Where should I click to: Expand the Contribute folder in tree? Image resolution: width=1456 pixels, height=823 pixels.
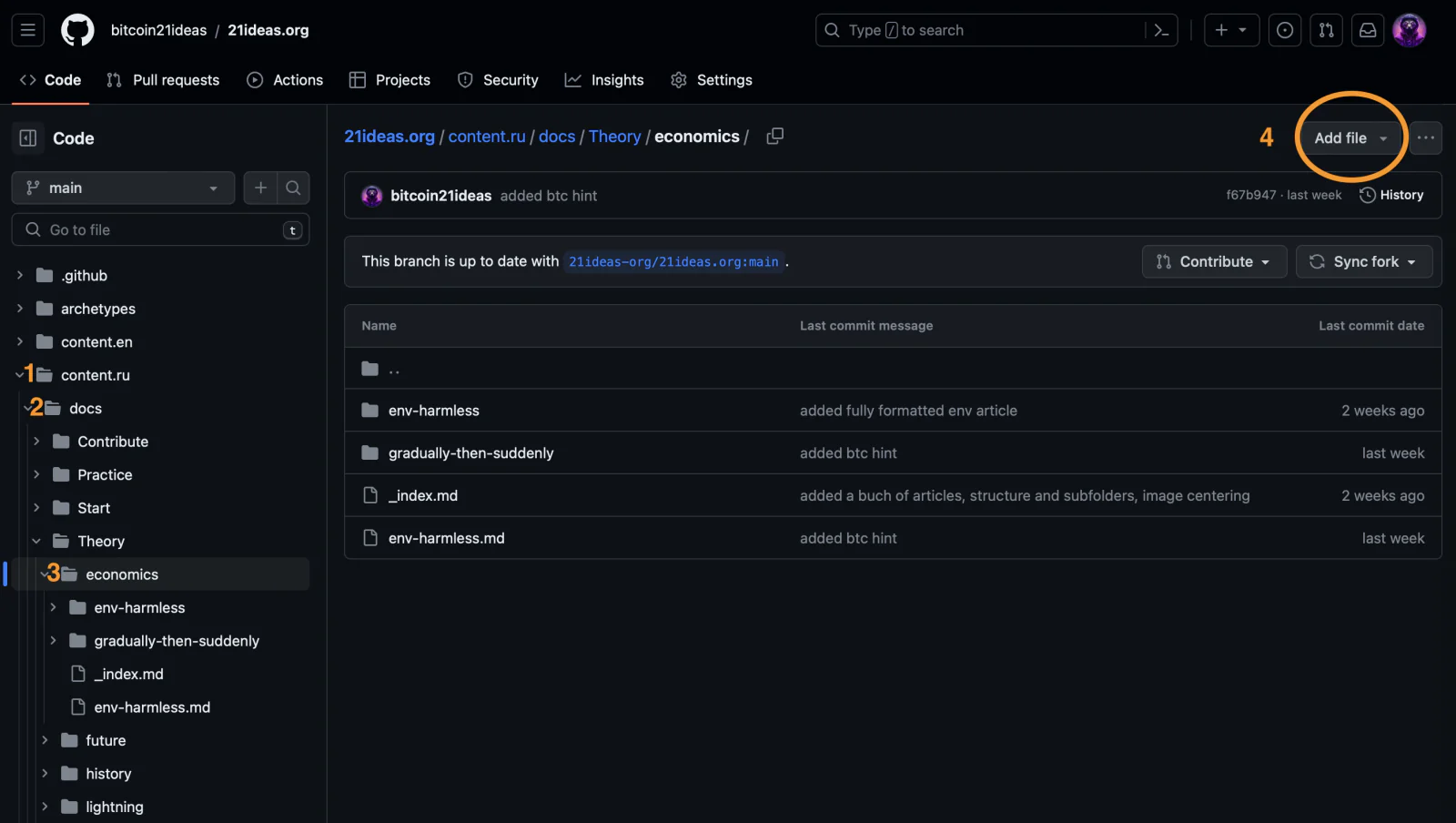(x=36, y=442)
